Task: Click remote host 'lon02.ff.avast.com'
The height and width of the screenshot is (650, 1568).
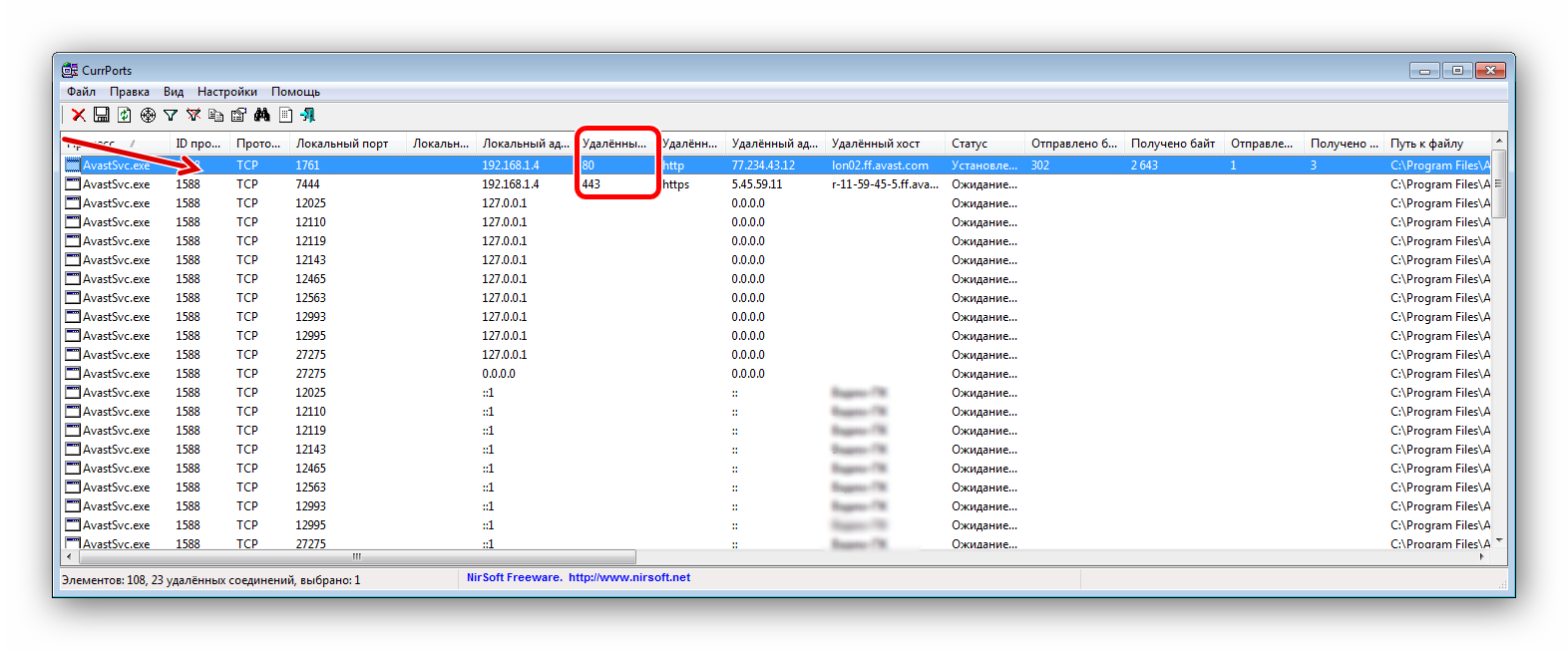Action: 880,165
